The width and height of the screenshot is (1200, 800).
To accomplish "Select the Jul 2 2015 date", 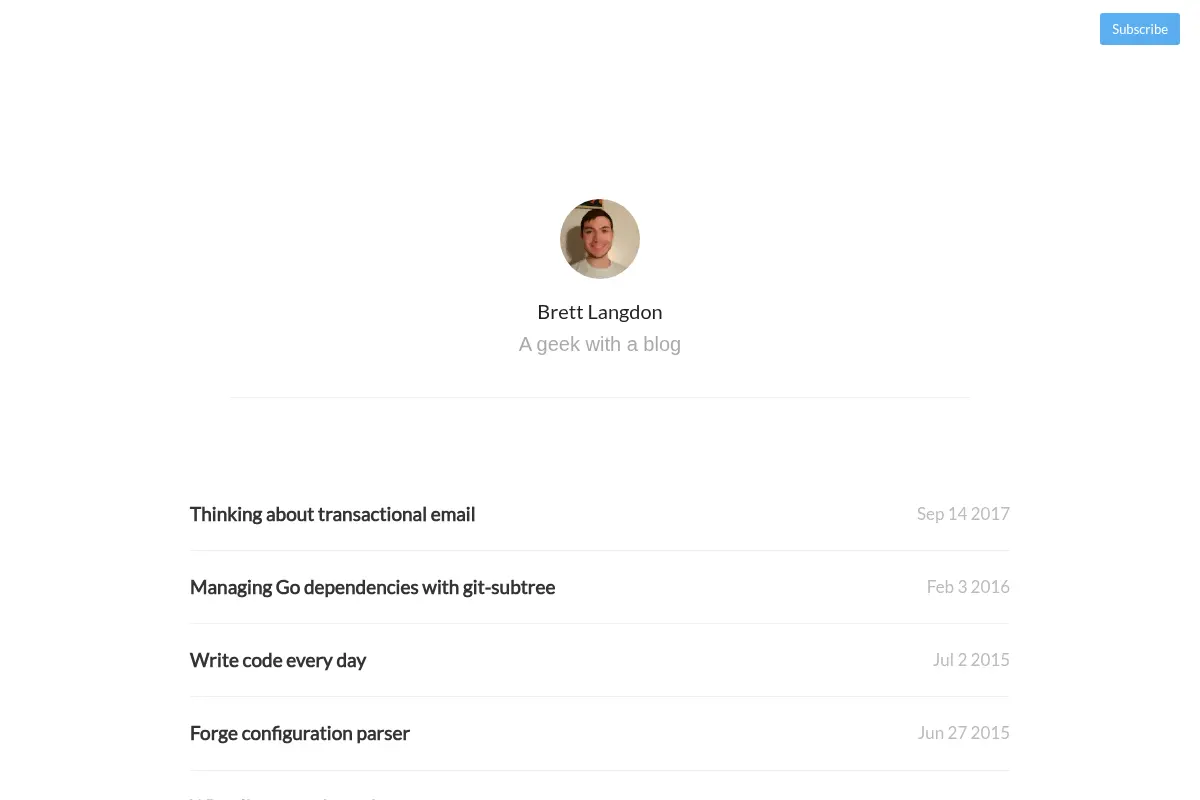I will click(971, 660).
